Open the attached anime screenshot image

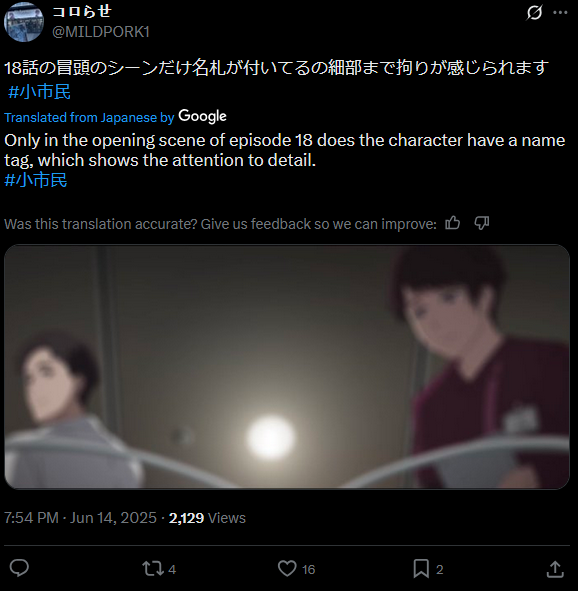tap(287, 367)
